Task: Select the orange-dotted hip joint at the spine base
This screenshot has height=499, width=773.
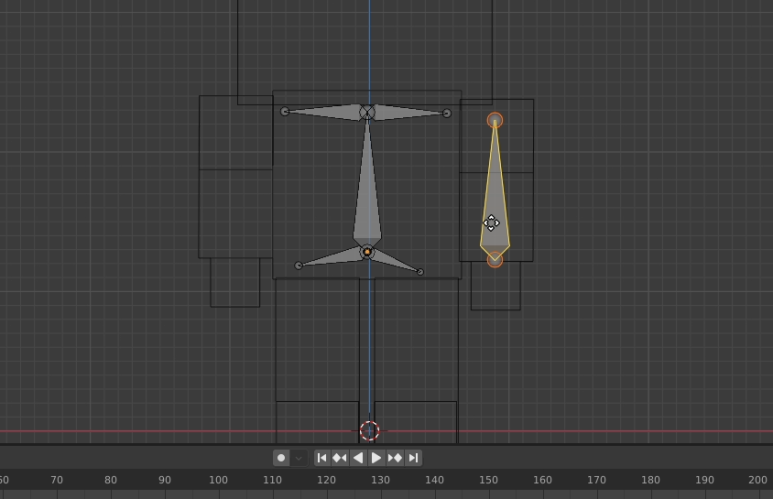Action: click(x=367, y=252)
